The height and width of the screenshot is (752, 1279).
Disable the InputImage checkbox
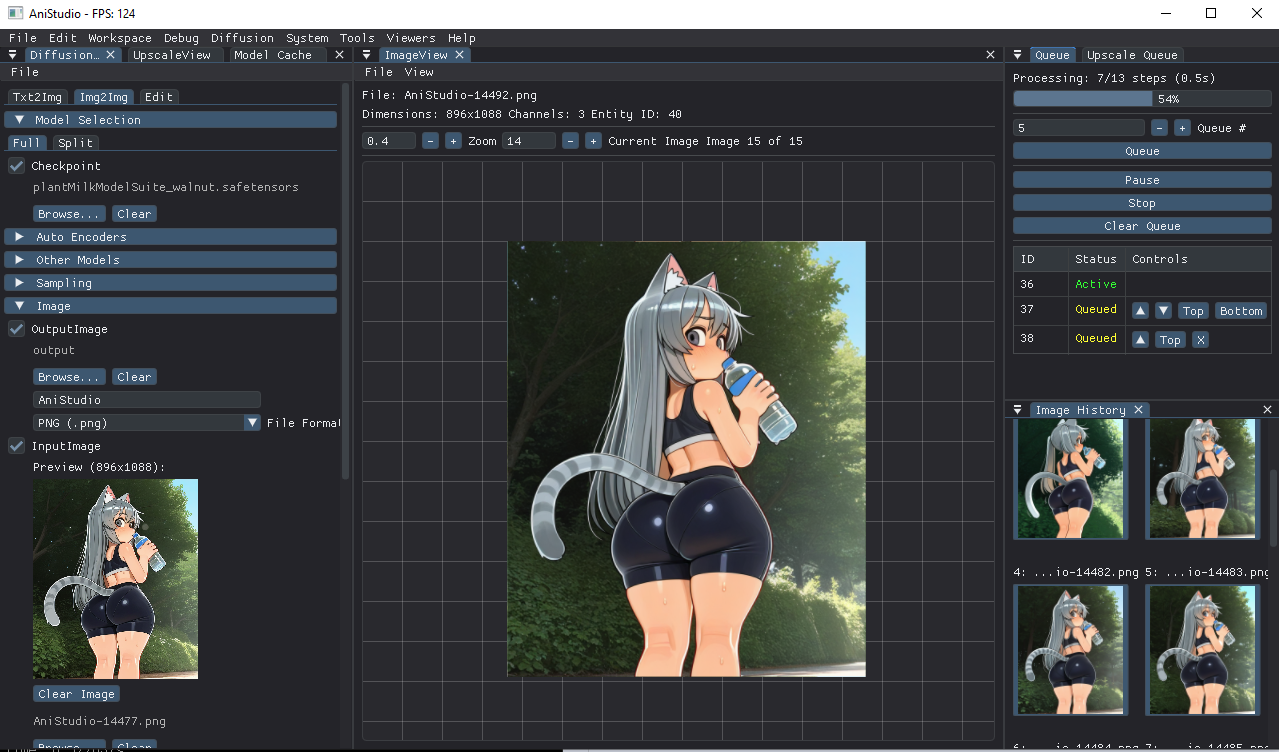(17, 446)
